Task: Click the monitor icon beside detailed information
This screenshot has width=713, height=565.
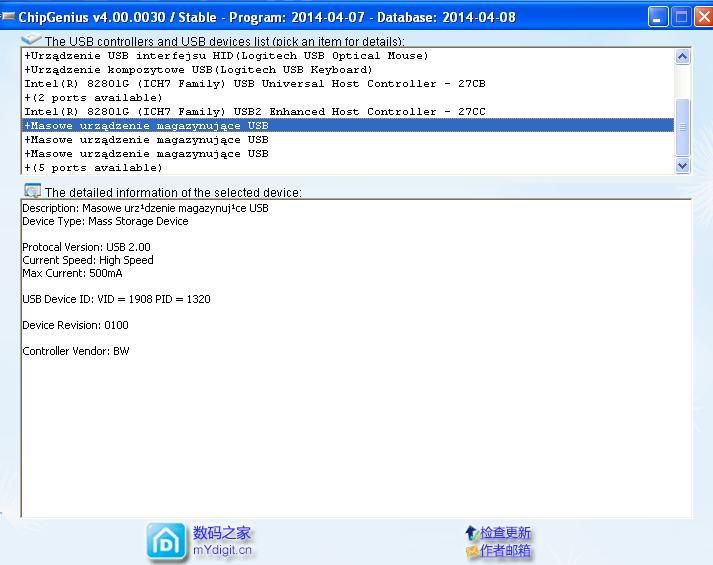Action: tap(32, 190)
